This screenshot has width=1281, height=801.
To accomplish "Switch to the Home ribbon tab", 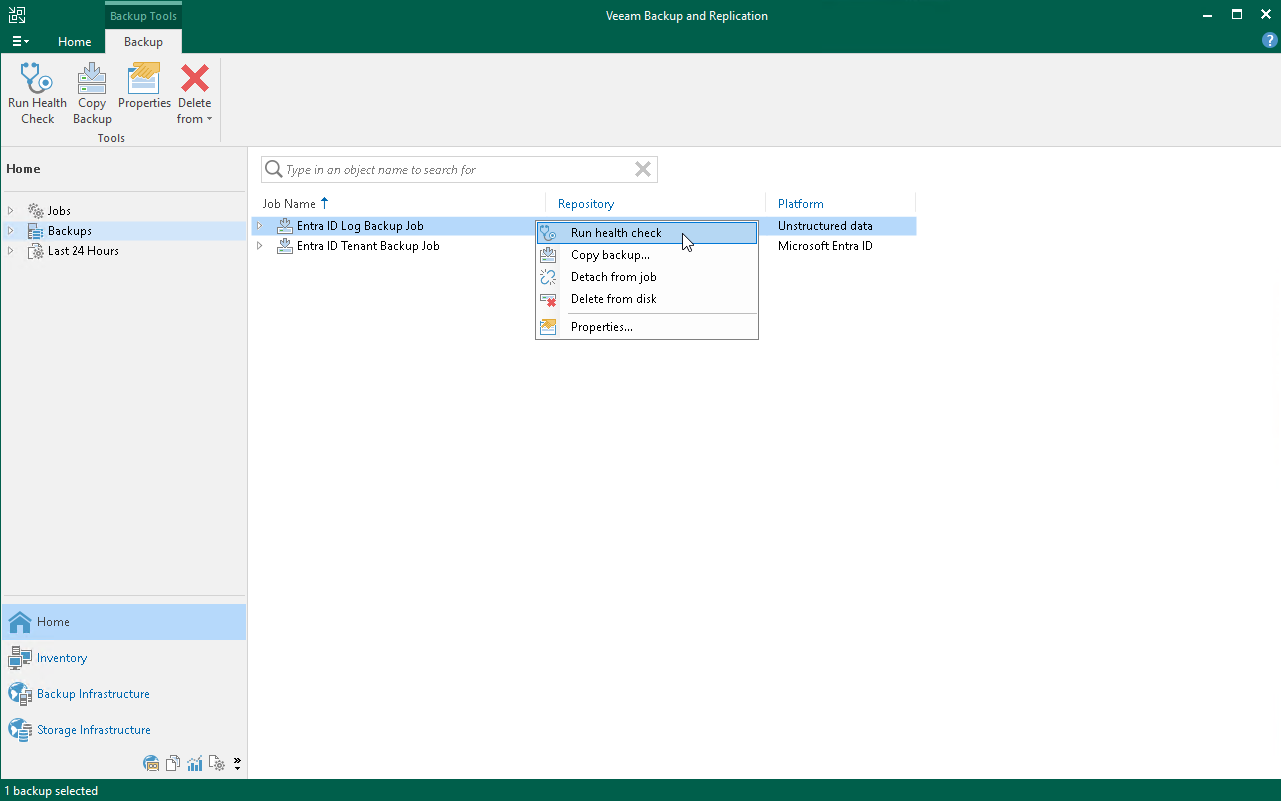I will tap(75, 42).
